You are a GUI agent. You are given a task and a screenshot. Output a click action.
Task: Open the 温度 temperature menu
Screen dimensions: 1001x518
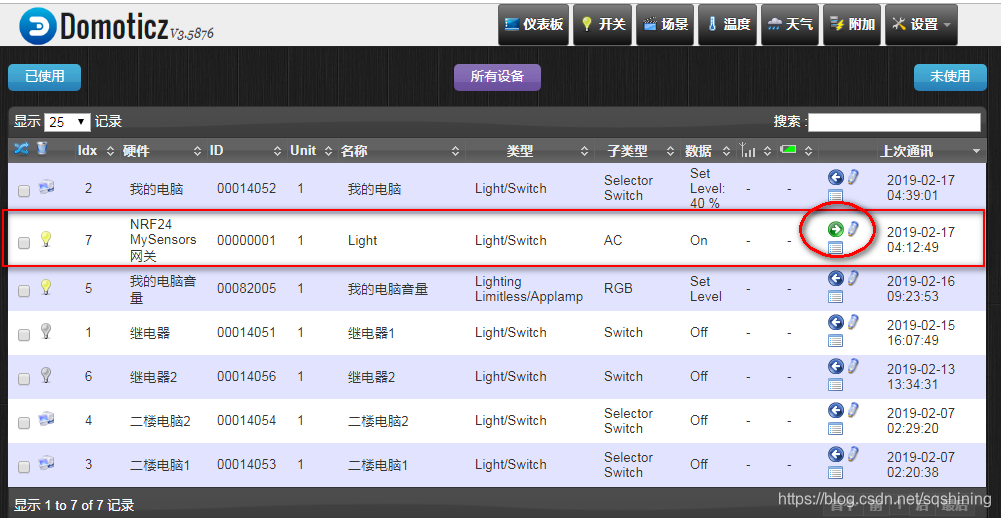click(x=728, y=24)
